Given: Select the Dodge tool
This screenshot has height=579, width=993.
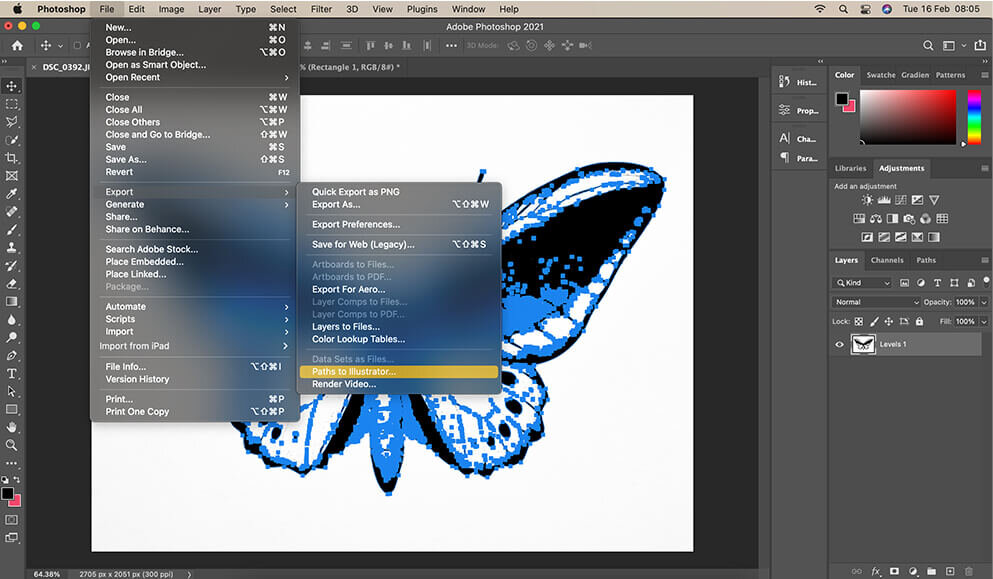Looking at the screenshot, I should (x=11, y=338).
